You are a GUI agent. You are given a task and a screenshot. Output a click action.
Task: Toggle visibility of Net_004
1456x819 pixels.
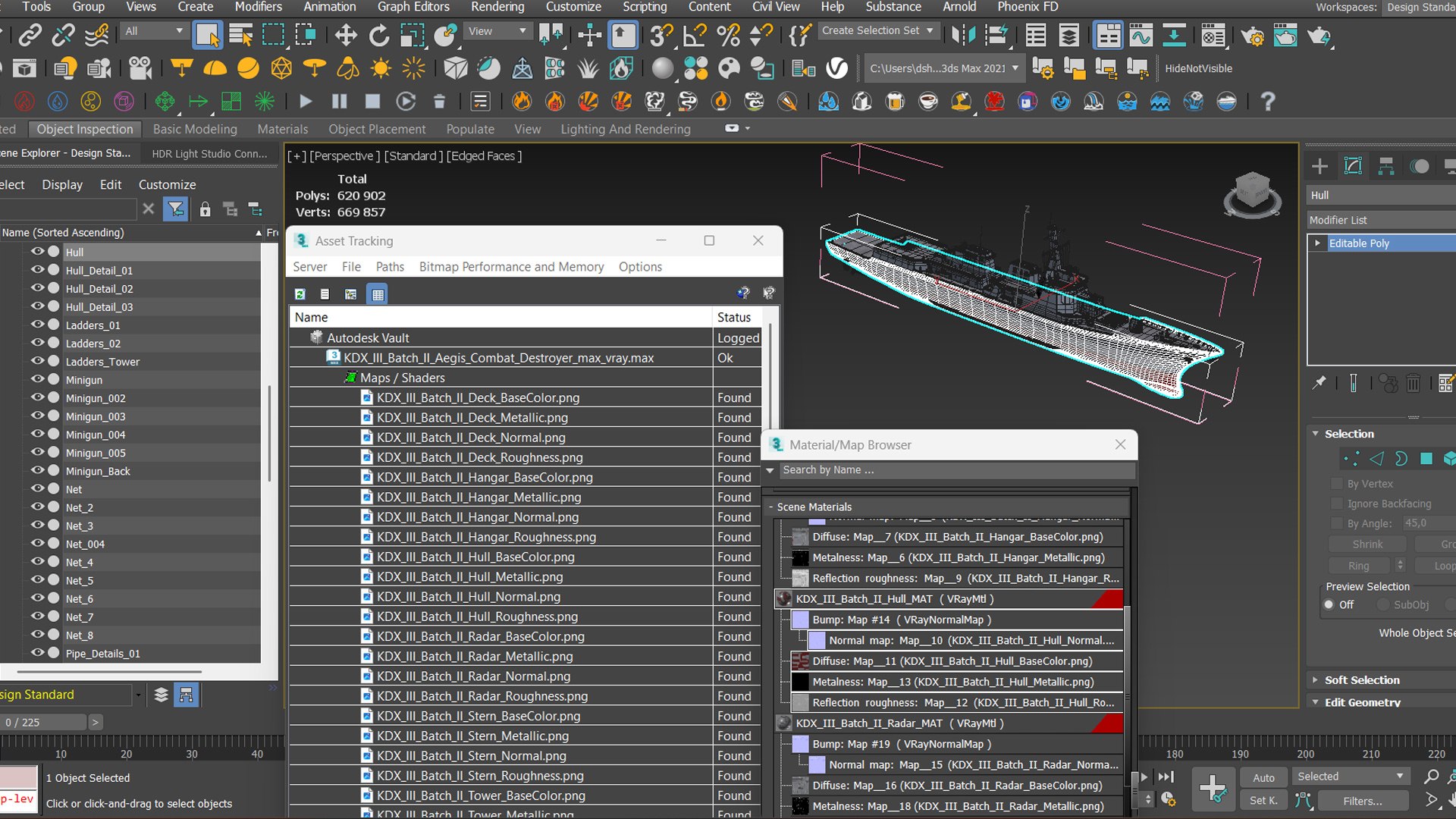[37, 543]
